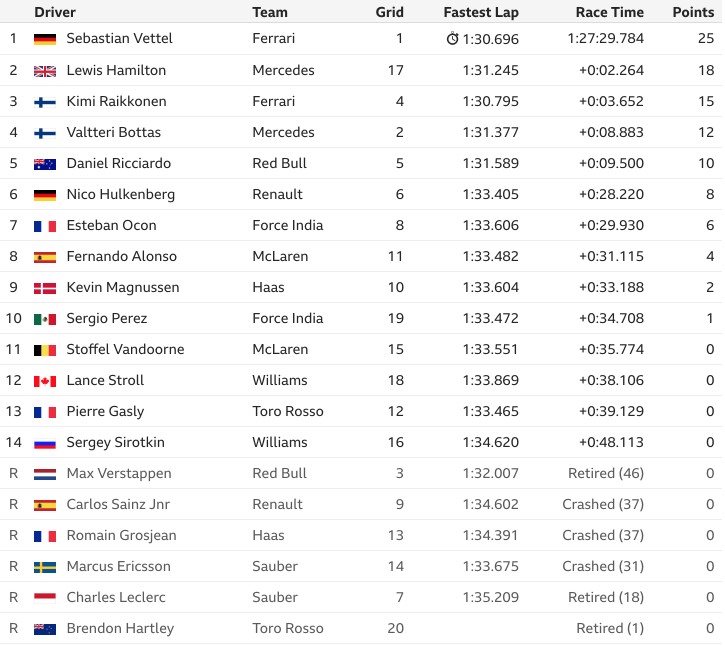Click the Danish flag beside Kevin Magnussen
725x646 pixels.
tap(45, 288)
